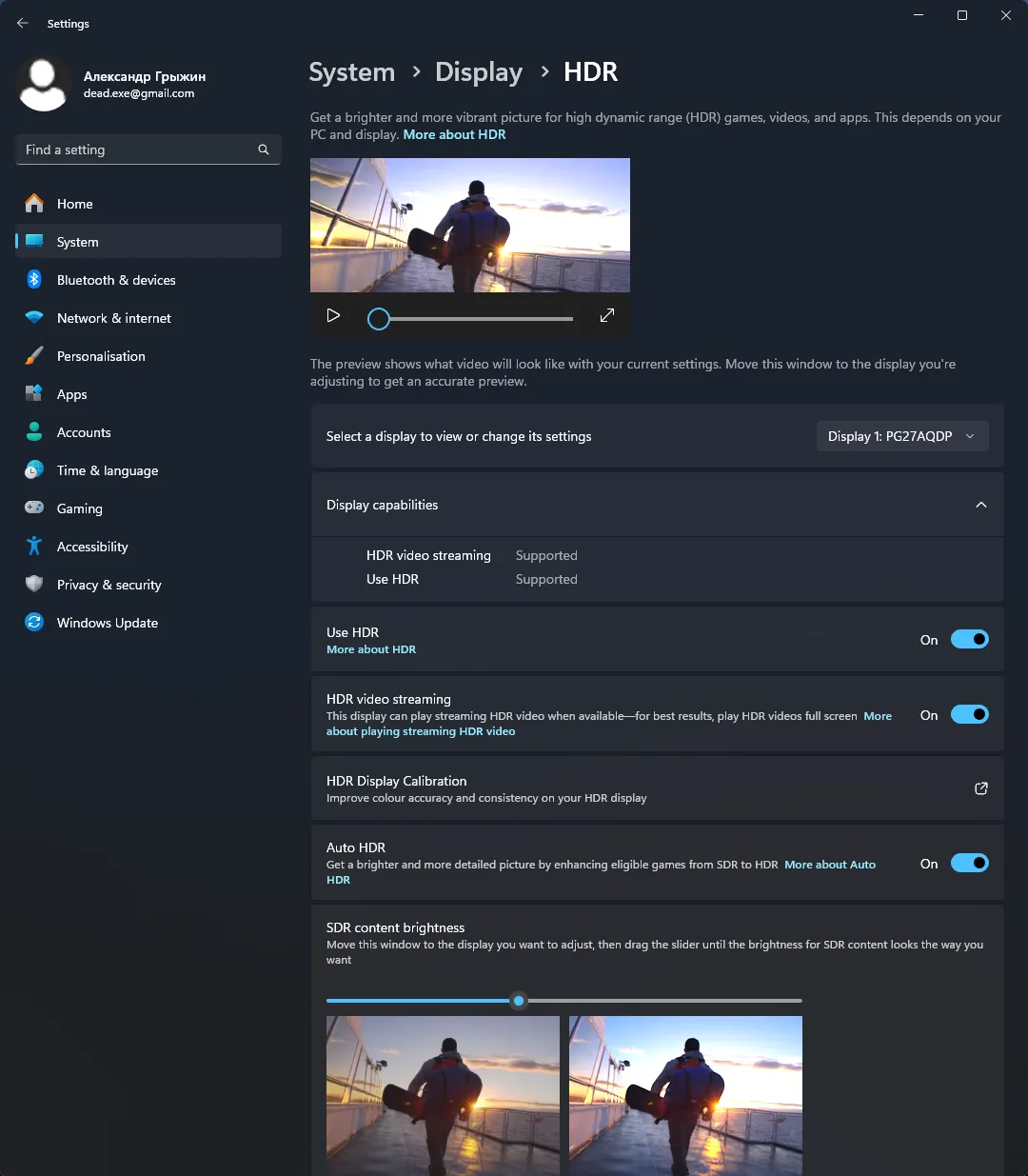Open the More about Auto HDR link
1028x1176 pixels.
[829, 865]
